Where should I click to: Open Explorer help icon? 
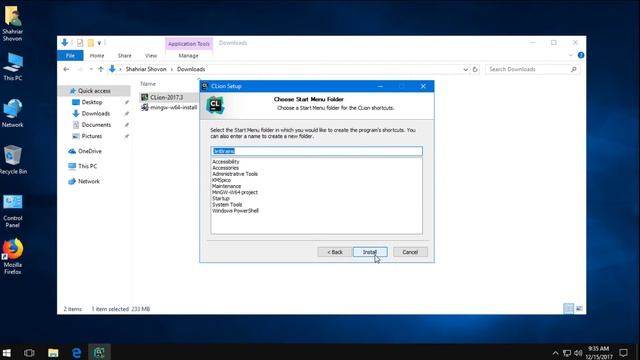pyautogui.click(x=581, y=55)
